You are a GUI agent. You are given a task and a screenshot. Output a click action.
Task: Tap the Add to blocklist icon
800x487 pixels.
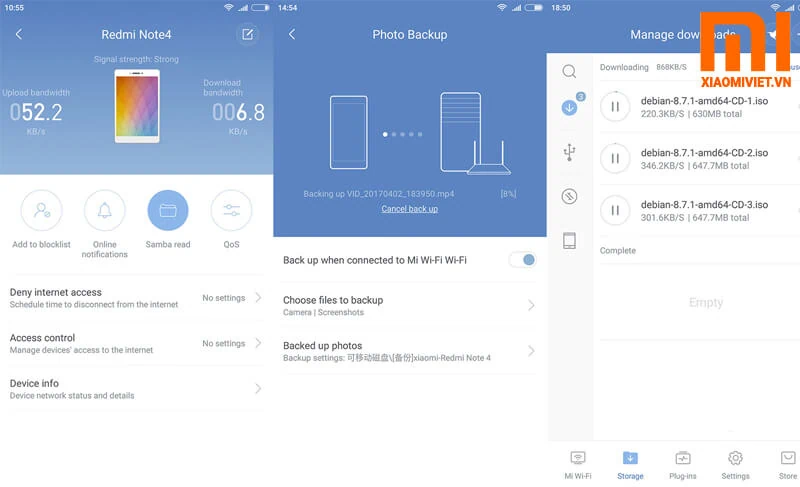point(41,210)
